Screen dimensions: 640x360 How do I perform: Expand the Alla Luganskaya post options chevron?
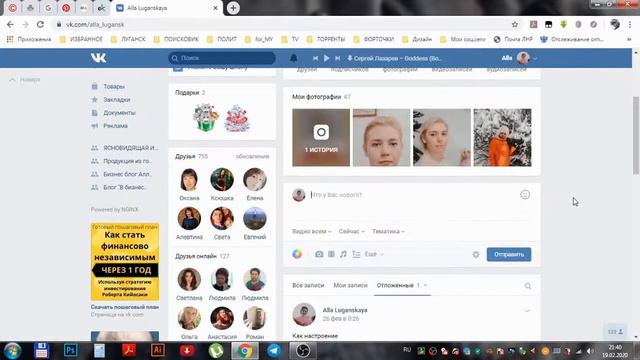click(x=527, y=311)
